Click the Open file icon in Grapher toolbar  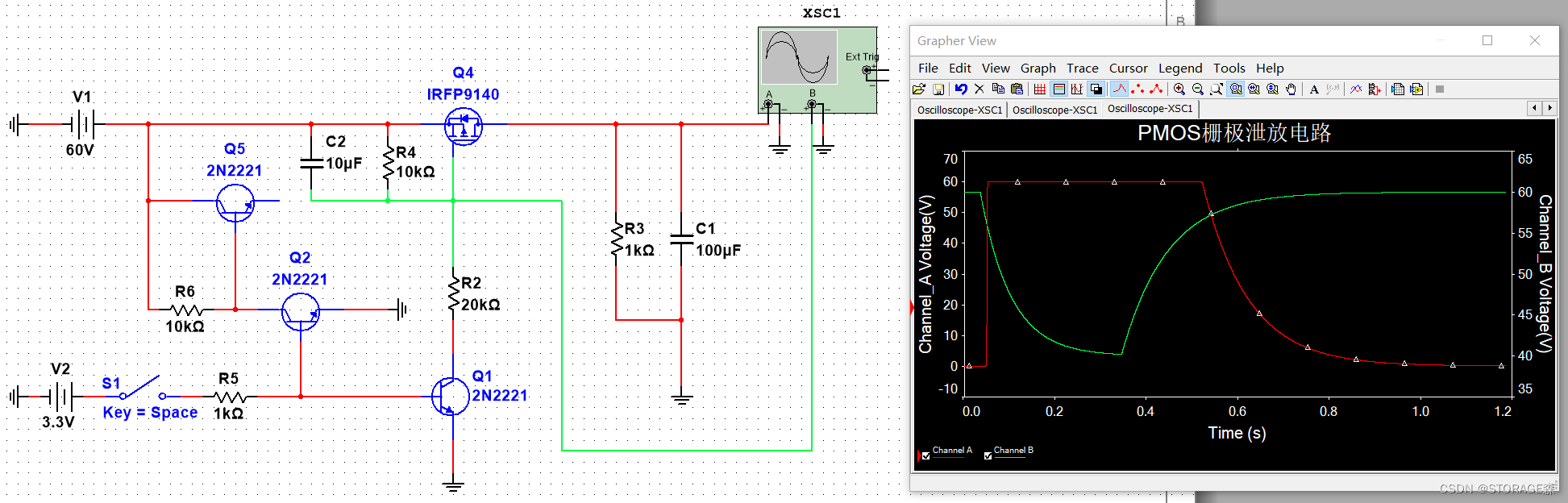[919, 89]
